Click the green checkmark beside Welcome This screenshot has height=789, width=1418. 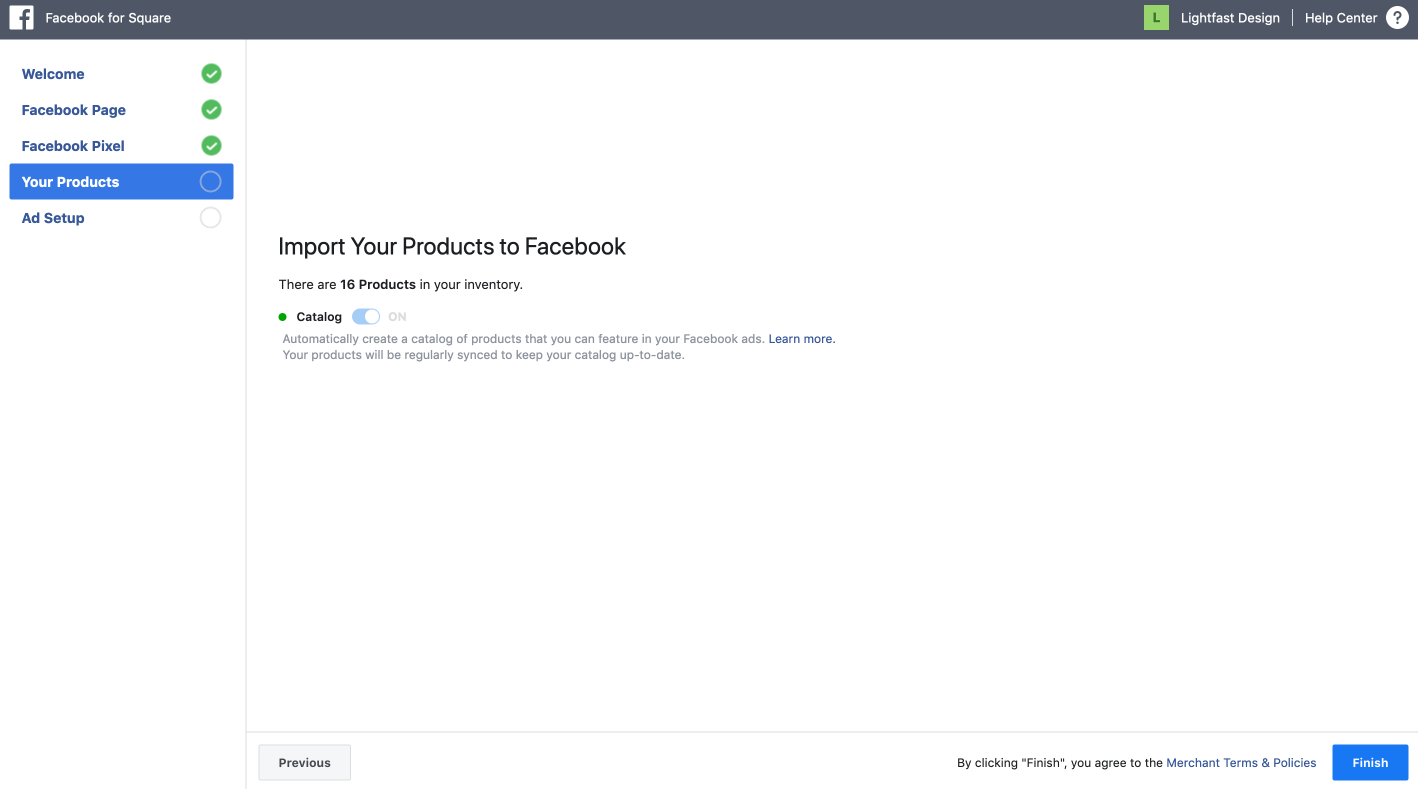click(x=211, y=73)
